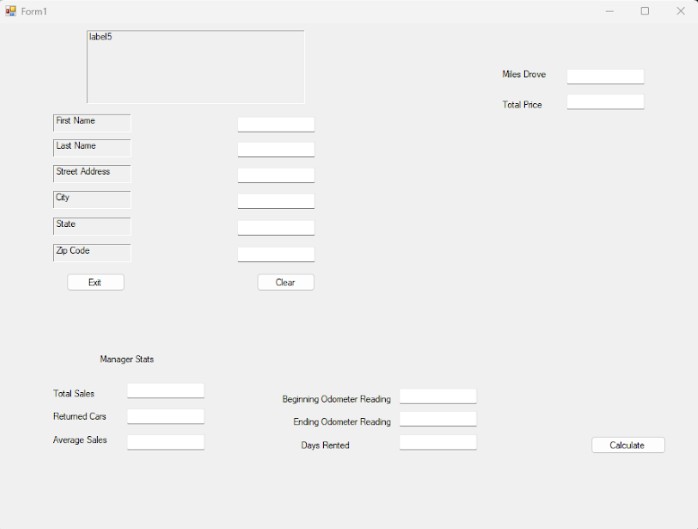Screen dimensions: 698x529
Task: Activate the State input box
Action: coord(275,228)
